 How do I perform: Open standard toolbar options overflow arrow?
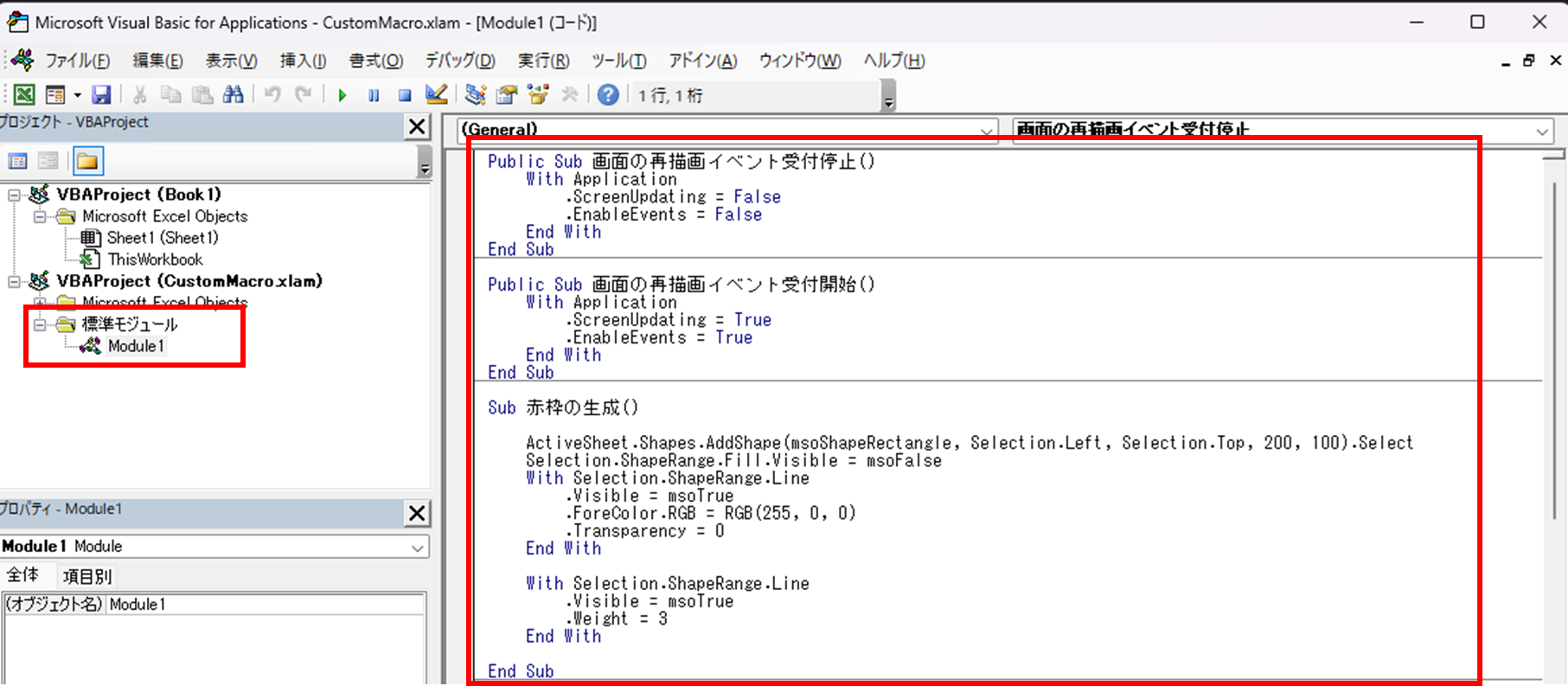coord(888,97)
